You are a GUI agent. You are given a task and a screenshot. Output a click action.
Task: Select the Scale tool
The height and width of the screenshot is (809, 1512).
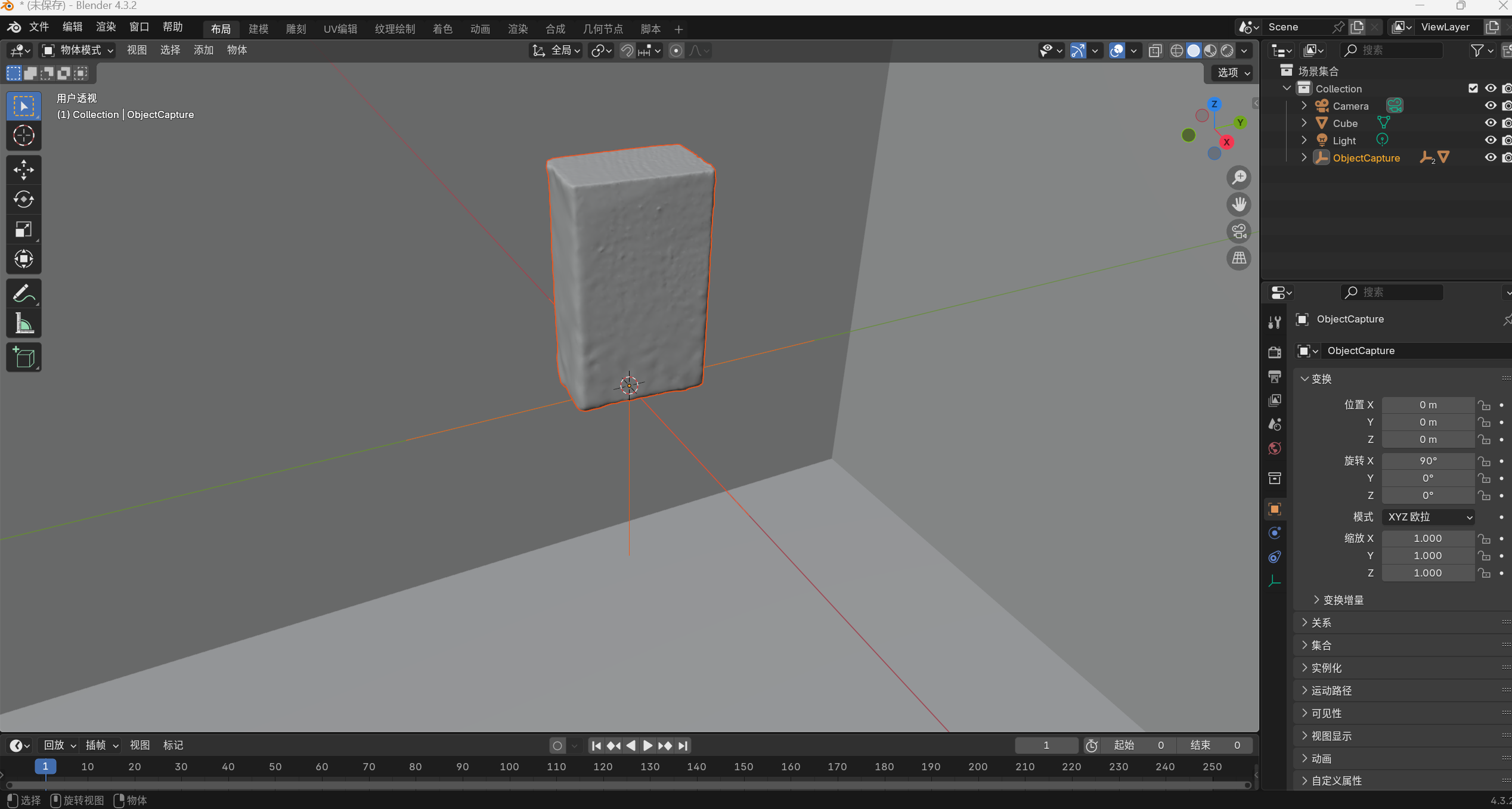[24, 230]
